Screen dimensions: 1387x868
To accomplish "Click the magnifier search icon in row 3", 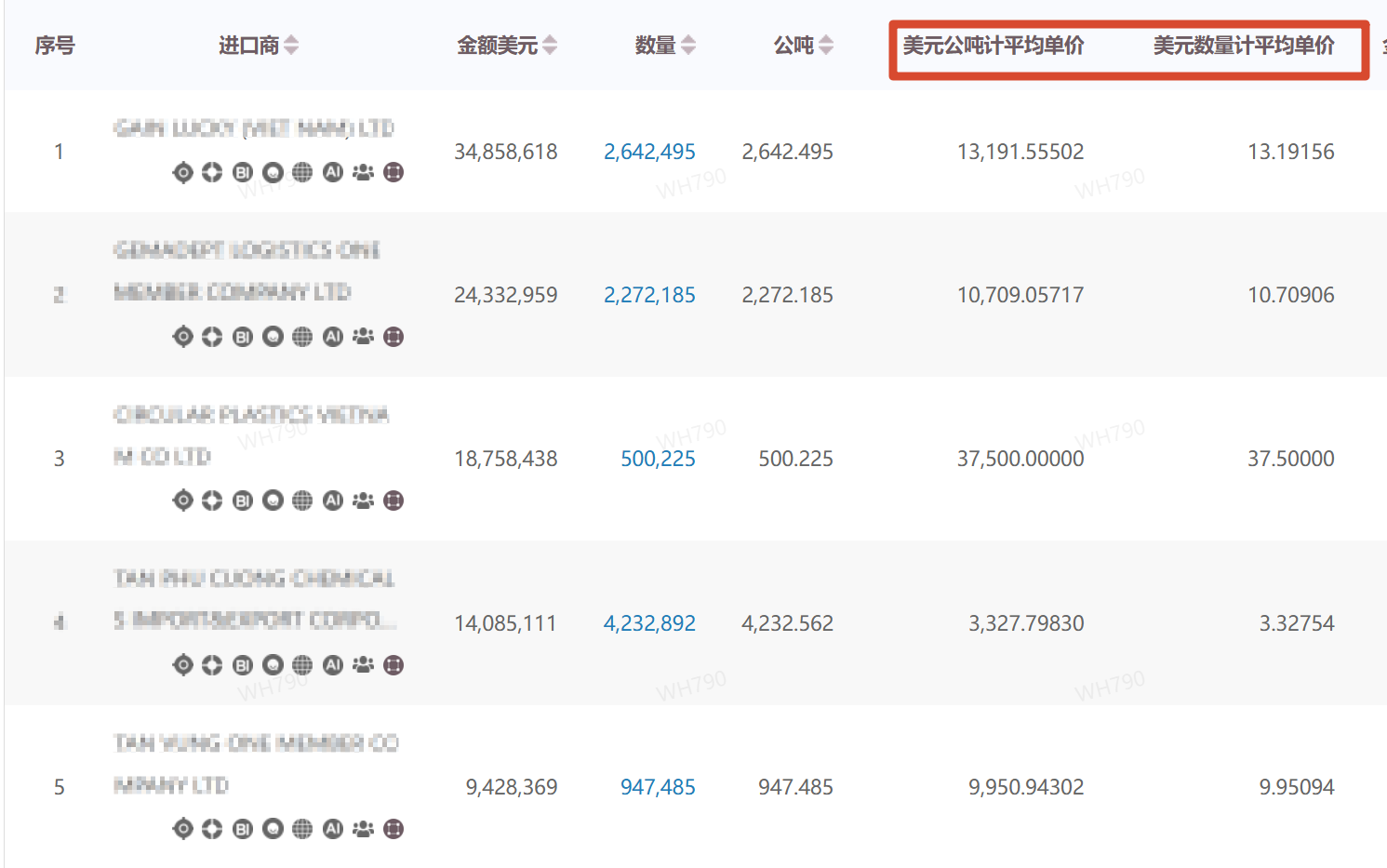I will pos(273,501).
